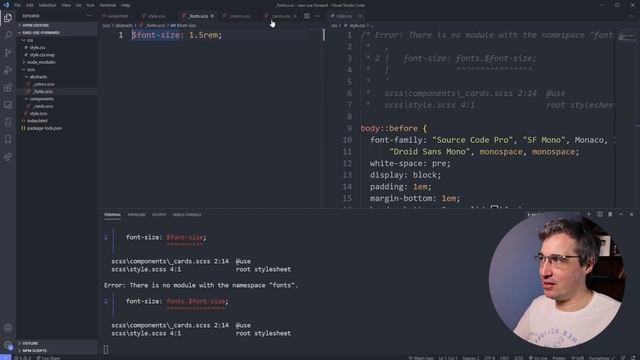640x360 pixels.
Task: Click the $font-size variable in _fonts.scss editor
Action: tap(156, 35)
